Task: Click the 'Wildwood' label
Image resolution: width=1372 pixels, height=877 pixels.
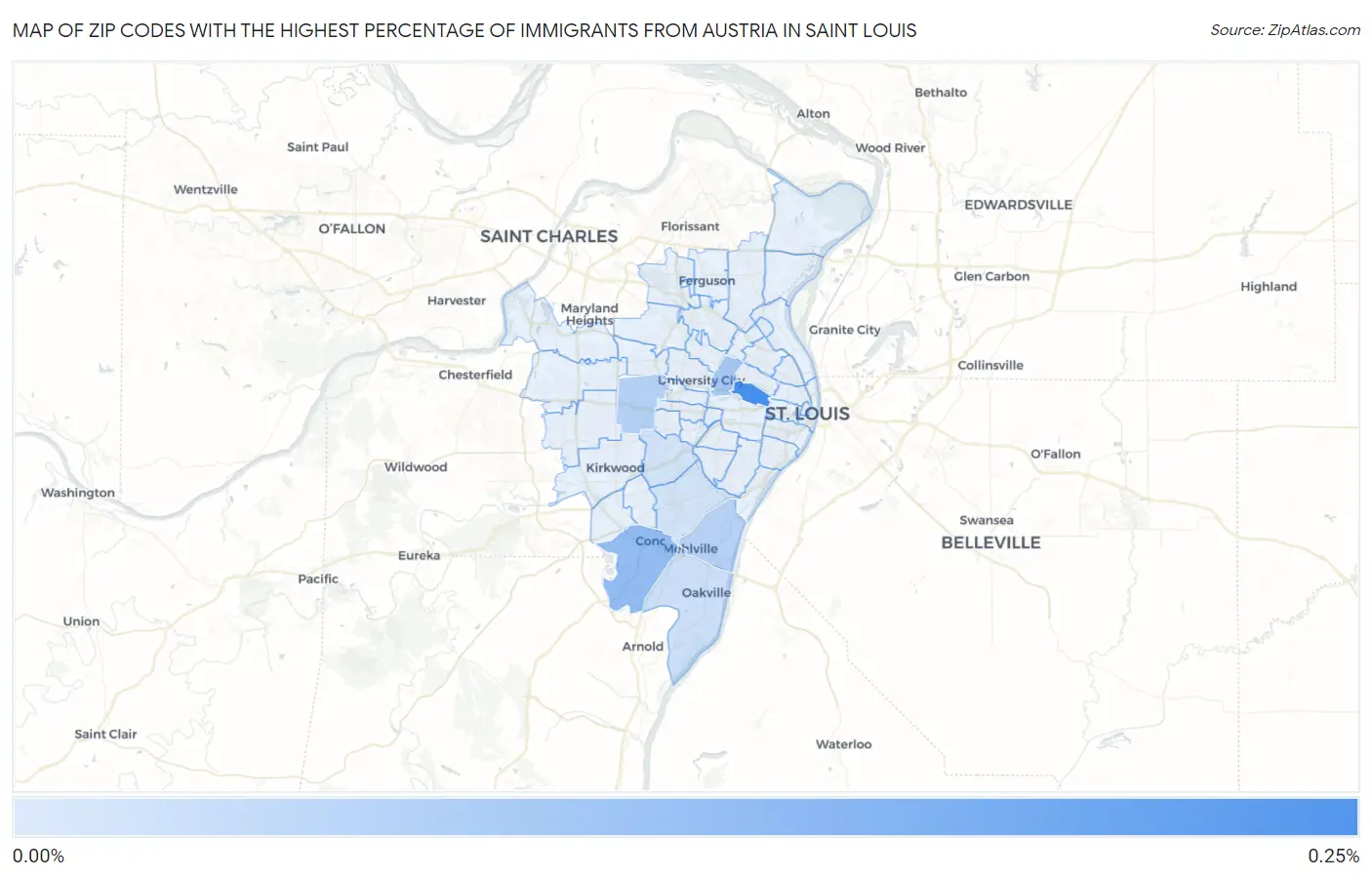Action: 416,467
